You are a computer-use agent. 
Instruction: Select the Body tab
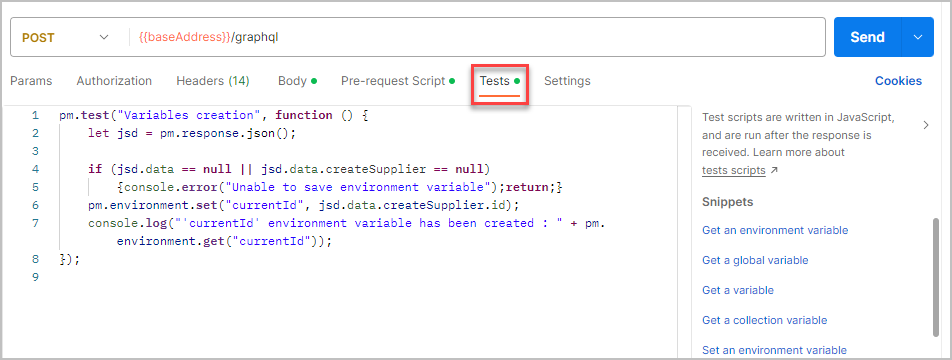(x=297, y=81)
